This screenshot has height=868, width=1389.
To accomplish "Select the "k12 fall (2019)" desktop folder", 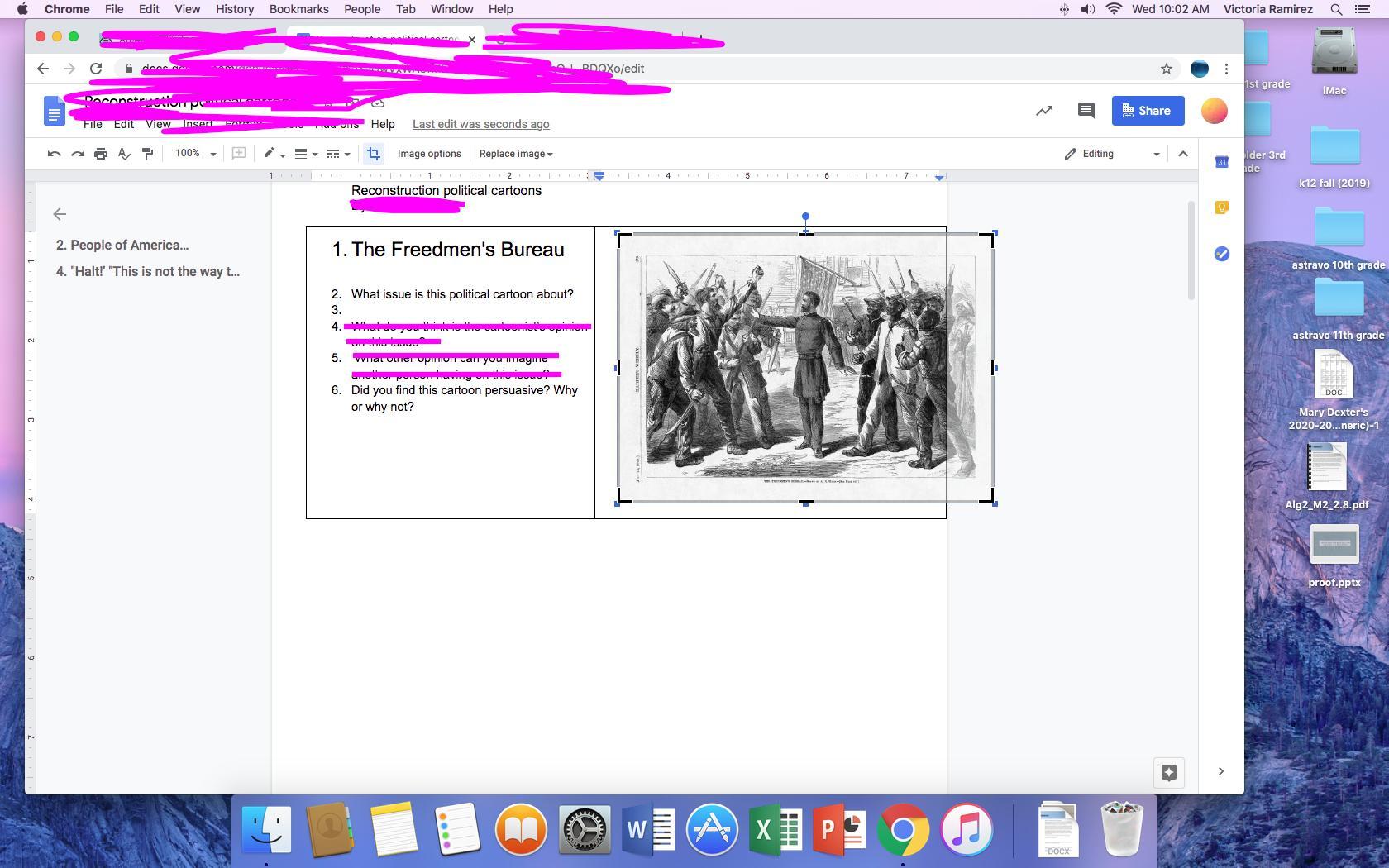I will point(1334,157).
